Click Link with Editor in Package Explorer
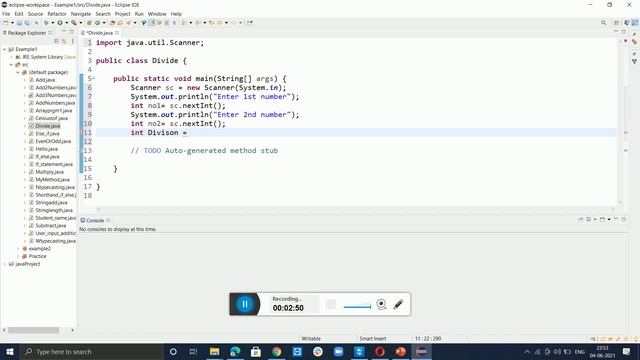 tap(64, 41)
